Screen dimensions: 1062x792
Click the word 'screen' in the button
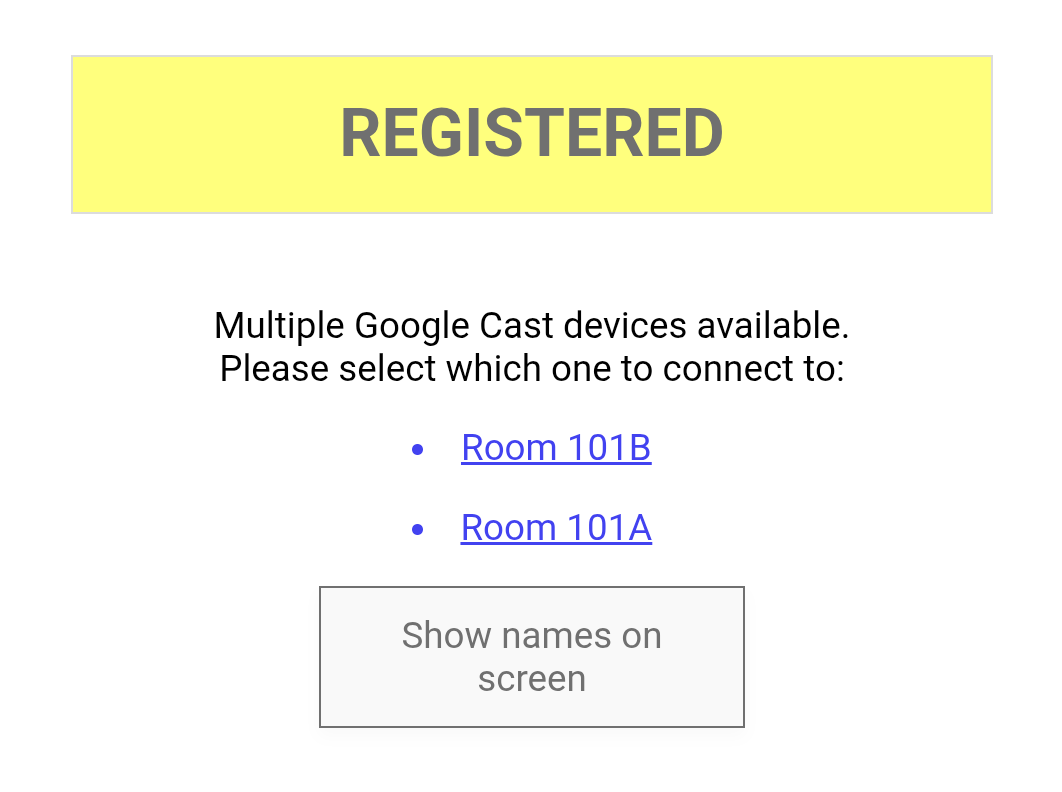pyautogui.click(x=531, y=679)
